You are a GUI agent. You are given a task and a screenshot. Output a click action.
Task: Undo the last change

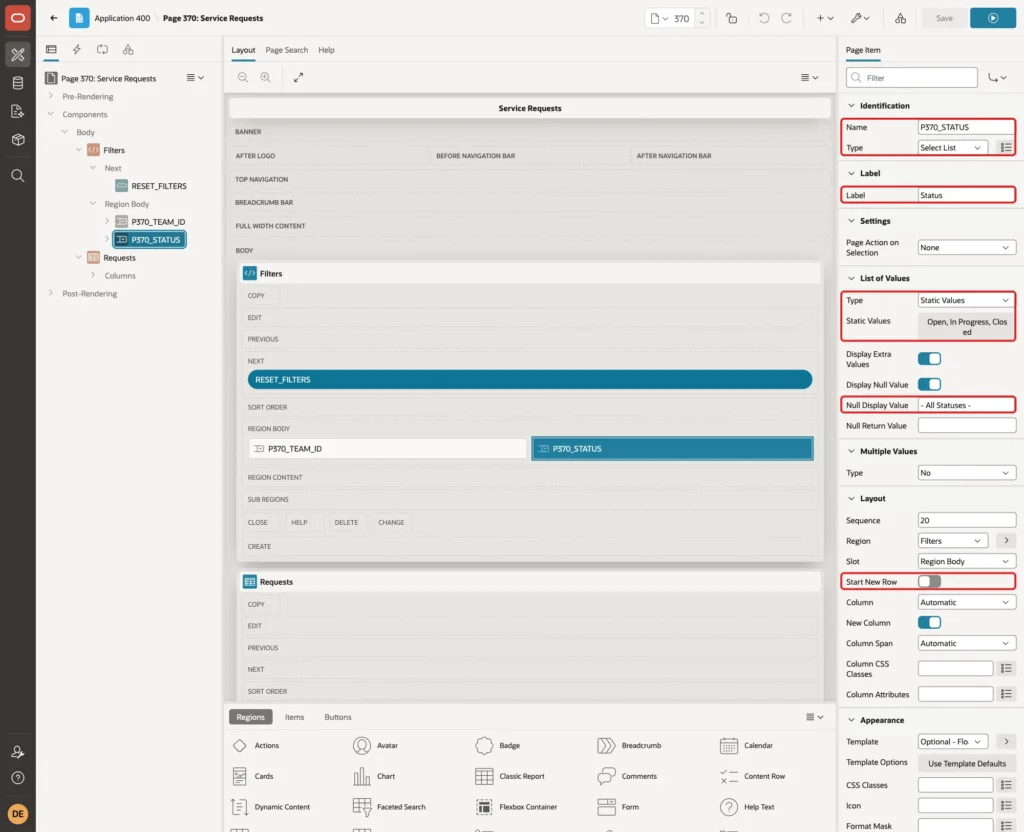(x=764, y=18)
